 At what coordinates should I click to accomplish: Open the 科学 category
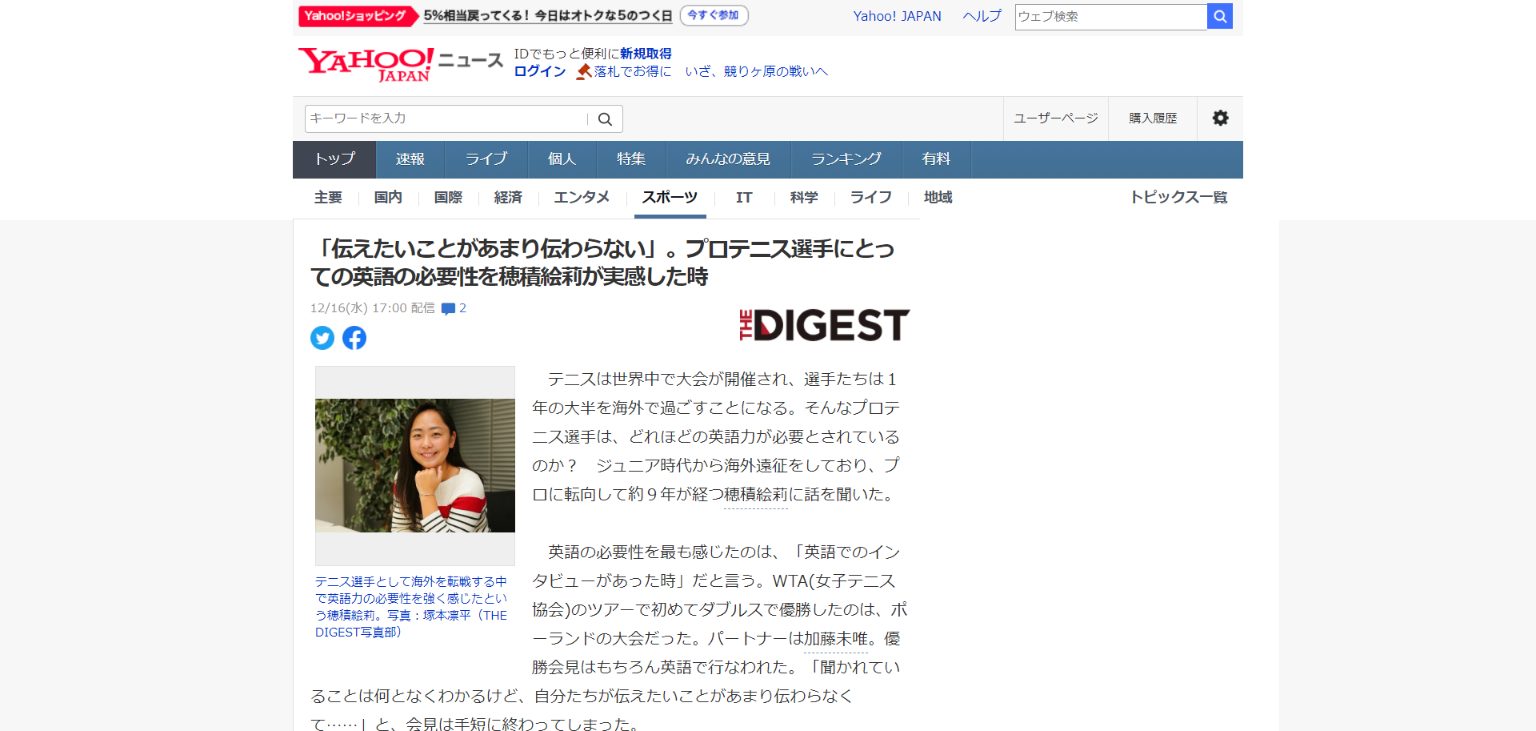[x=804, y=198]
